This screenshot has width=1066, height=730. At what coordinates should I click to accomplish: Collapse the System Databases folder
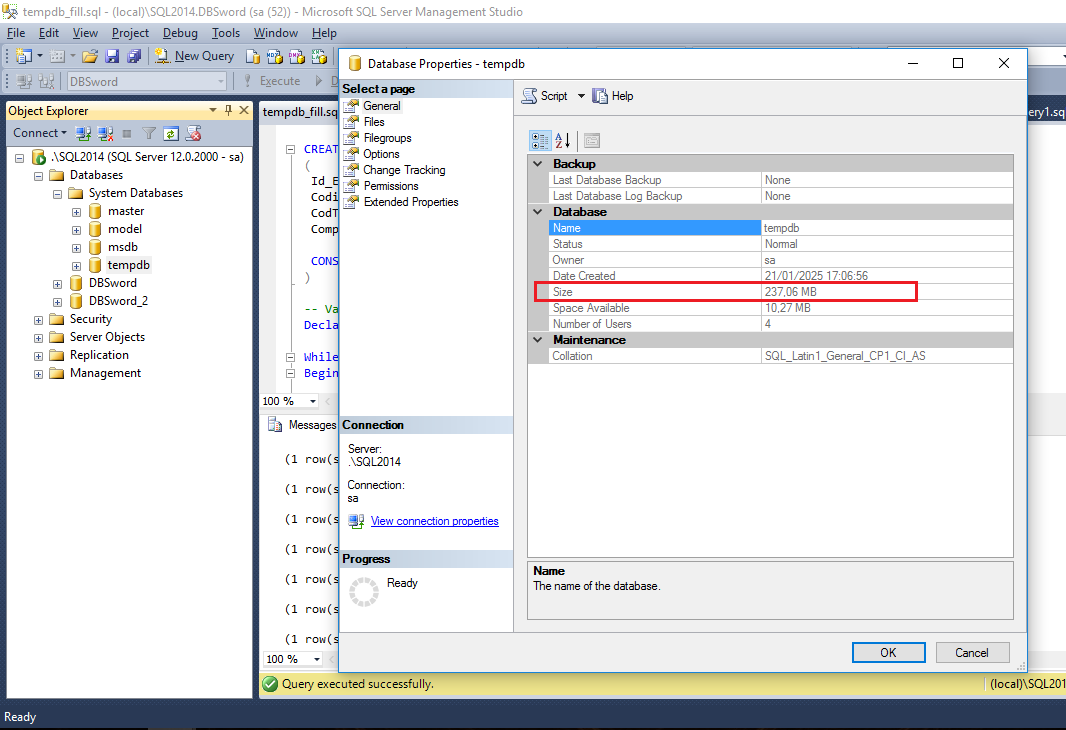[58, 194]
